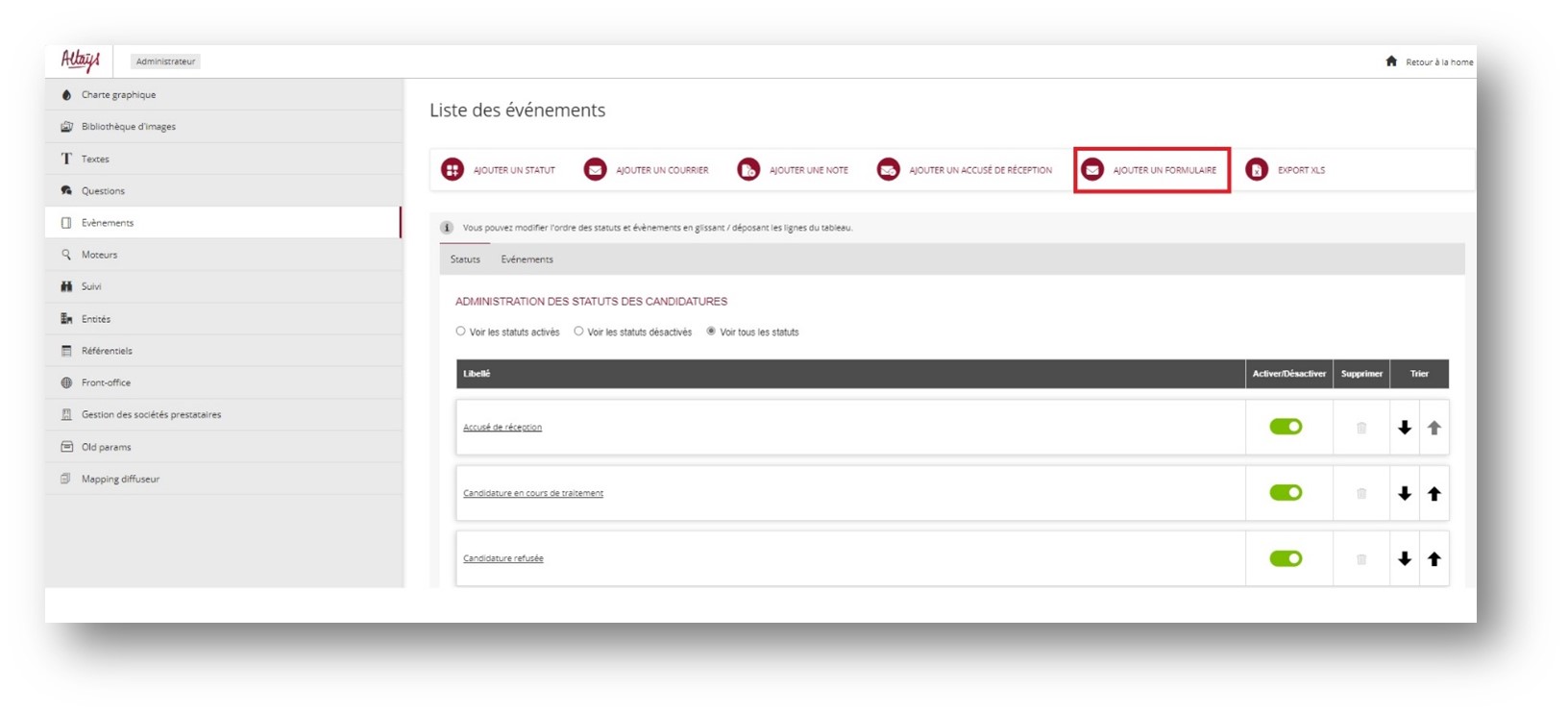Click the Ajouter un statut icon
Screen dimensions: 1568x714
pyautogui.click(x=452, y=170)
